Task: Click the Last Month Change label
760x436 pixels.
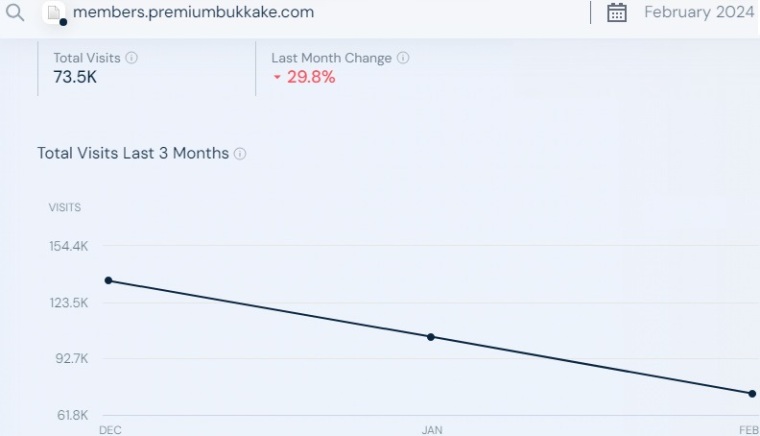Action: pos(332,58)
